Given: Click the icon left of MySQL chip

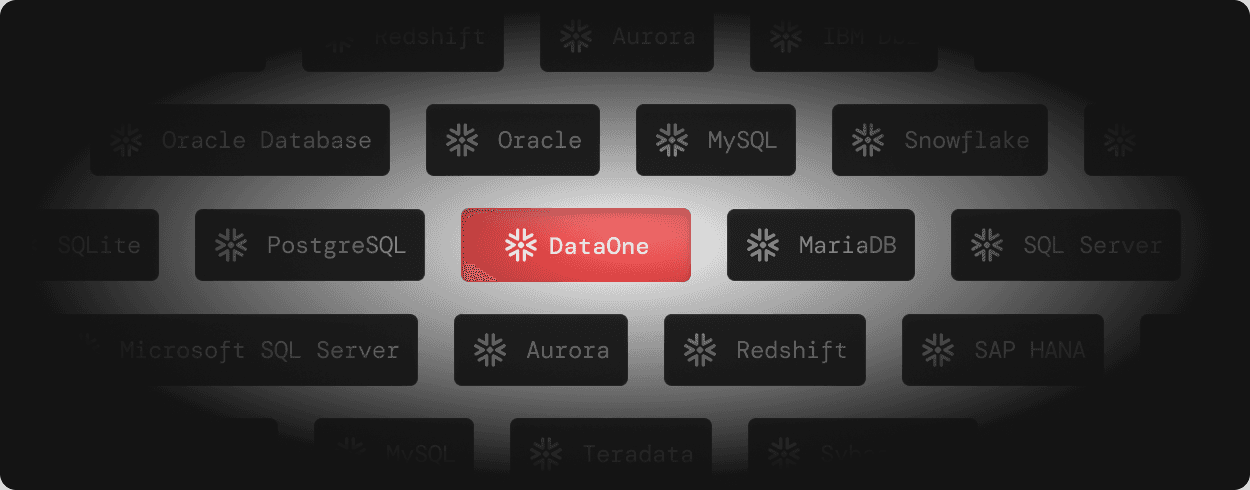Looking at the screenshot, I should coord(672,140).
